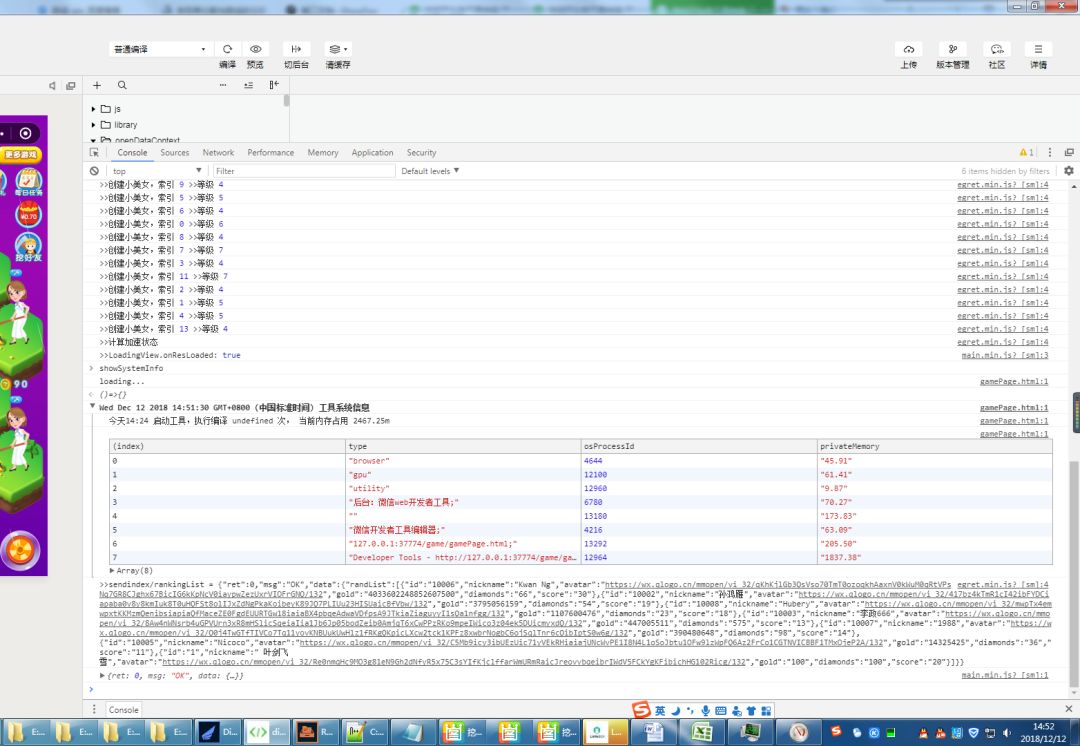The height and width of the screenshot is (746, 1080).
Task: Click the preview (预览) eye icon
Action: 256,49
